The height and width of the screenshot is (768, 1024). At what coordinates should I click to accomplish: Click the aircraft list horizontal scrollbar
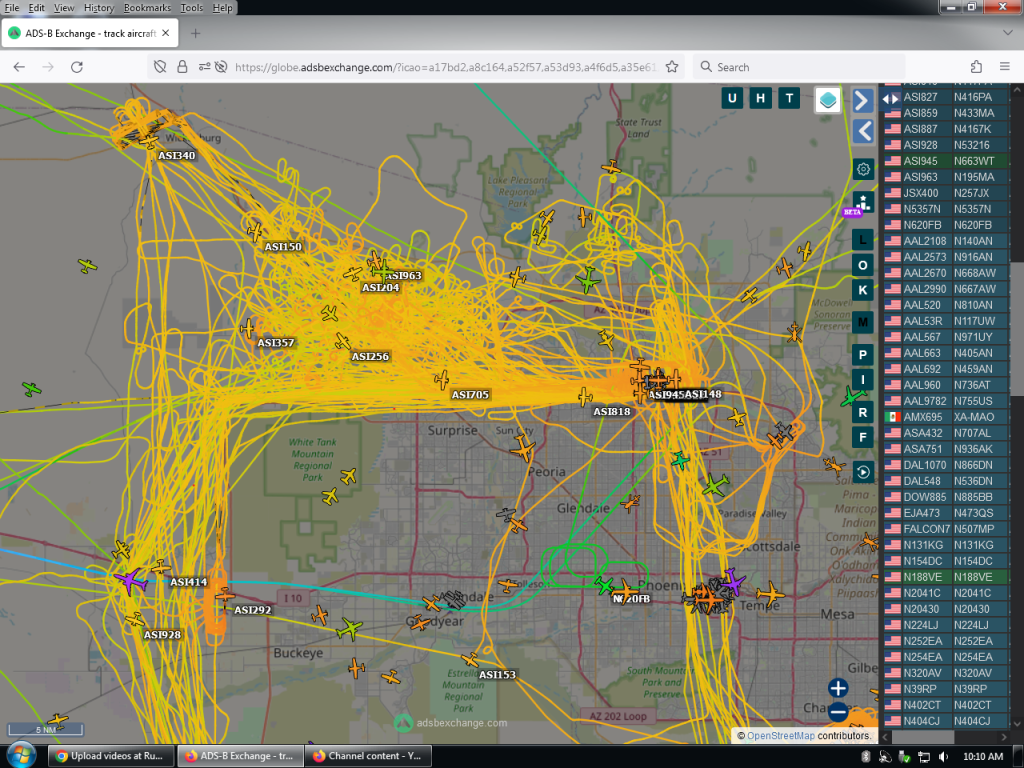click(923, 737)
